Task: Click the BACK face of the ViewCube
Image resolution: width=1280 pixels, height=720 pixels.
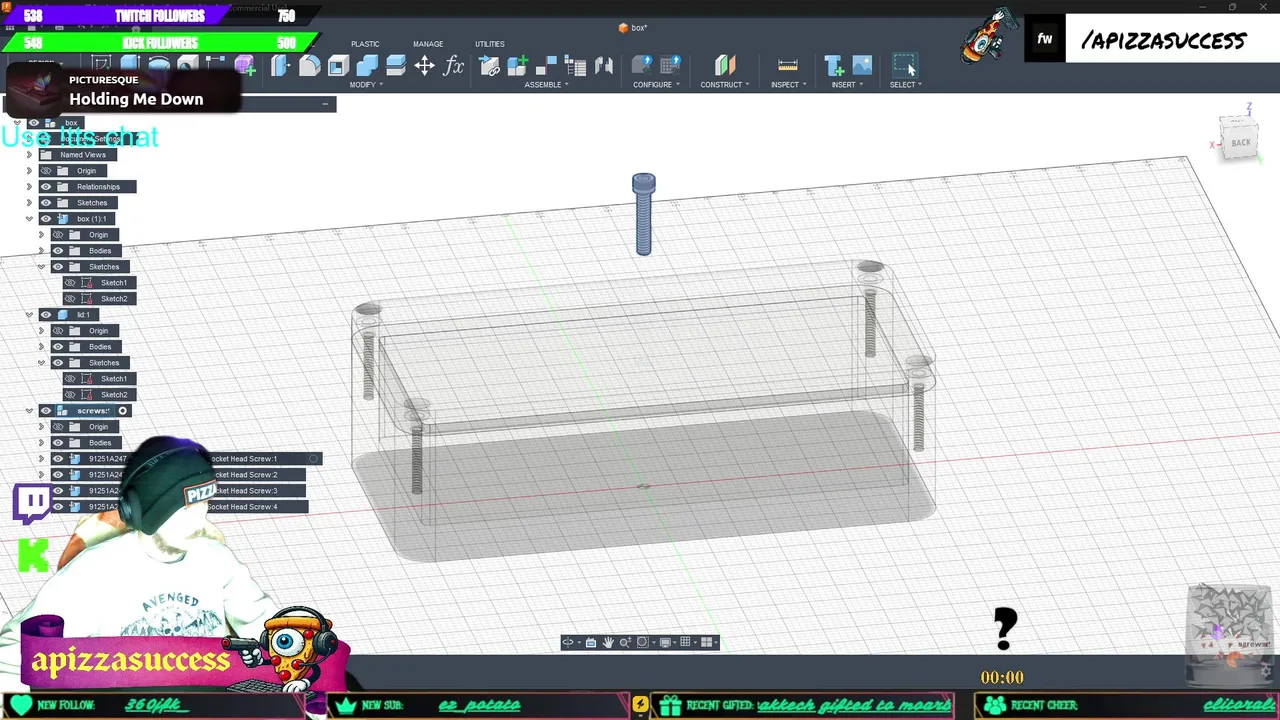Action: click(x=1240, y=143)
